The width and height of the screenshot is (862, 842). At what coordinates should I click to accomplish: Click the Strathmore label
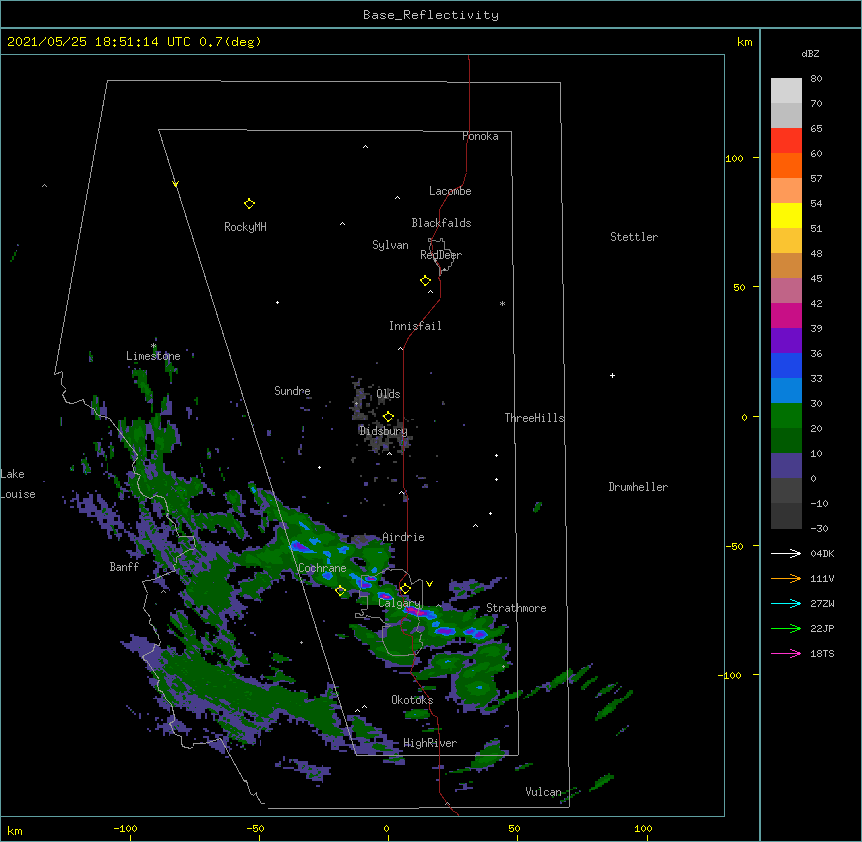pos(516,608)
